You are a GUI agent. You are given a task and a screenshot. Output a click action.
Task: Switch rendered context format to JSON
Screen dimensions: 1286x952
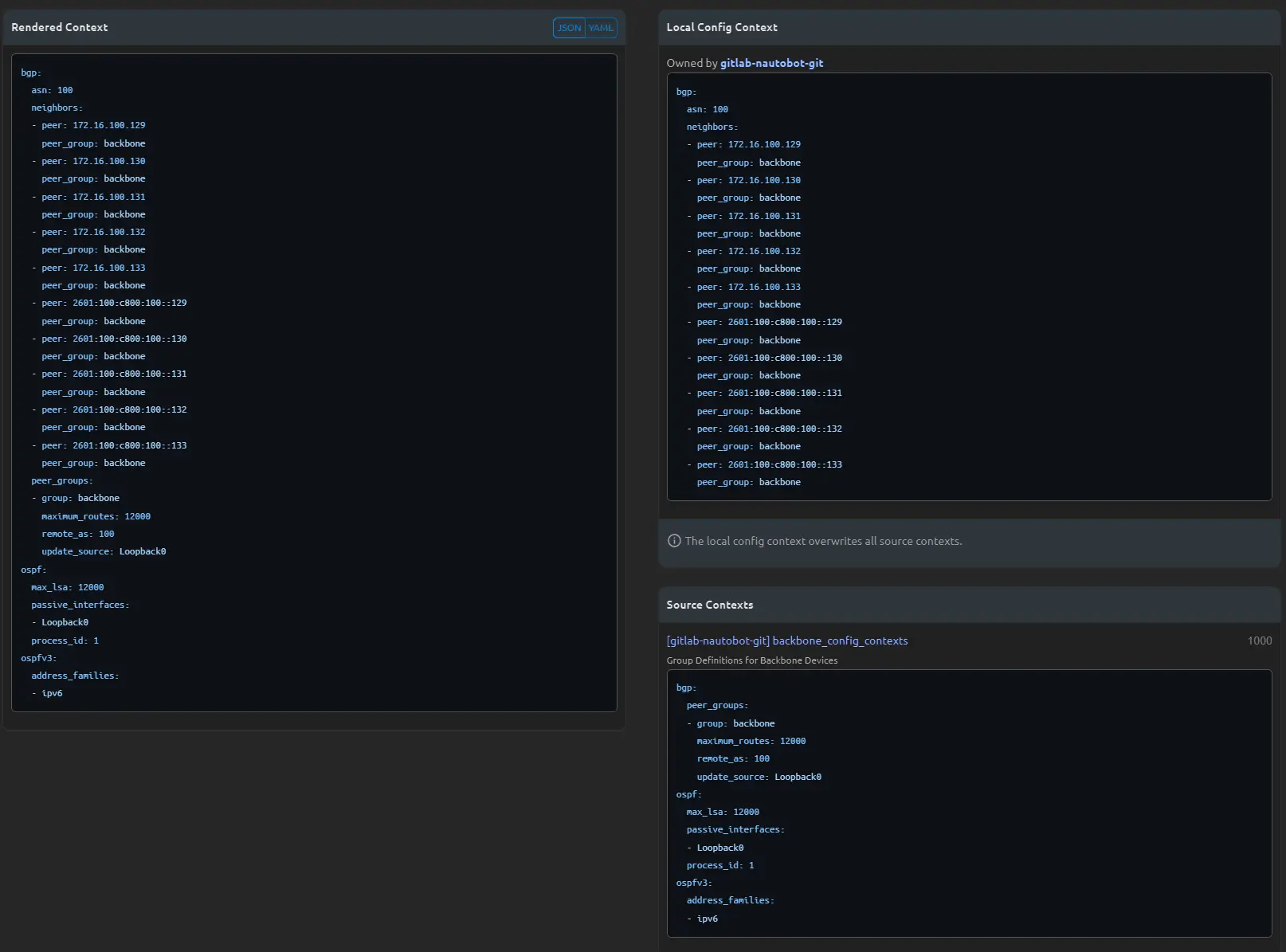click(569, 28)
